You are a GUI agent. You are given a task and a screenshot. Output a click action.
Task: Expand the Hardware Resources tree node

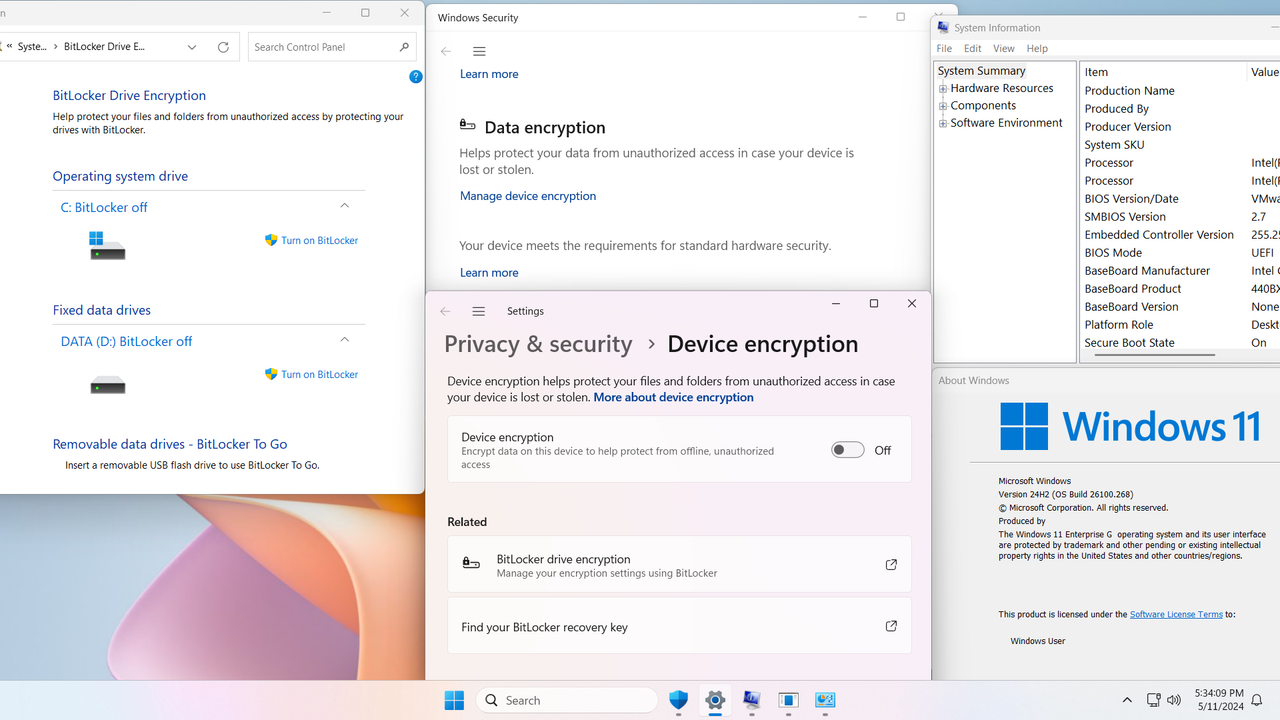pos(942,88)
